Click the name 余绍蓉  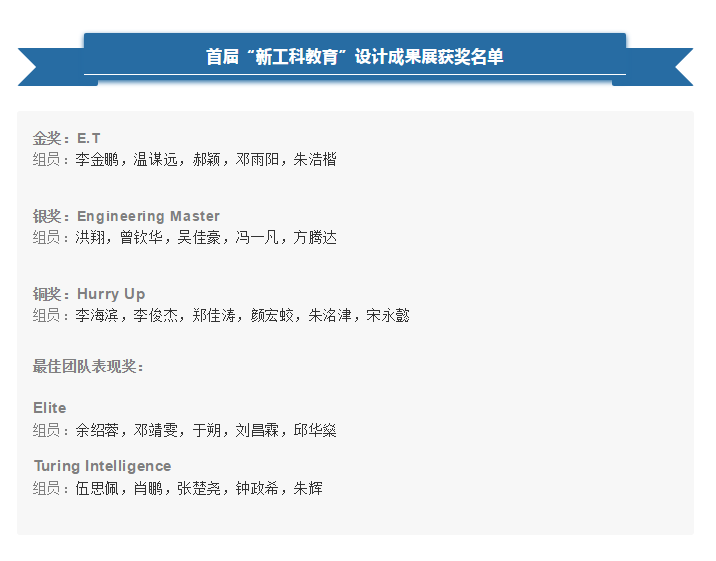[97, 430]
